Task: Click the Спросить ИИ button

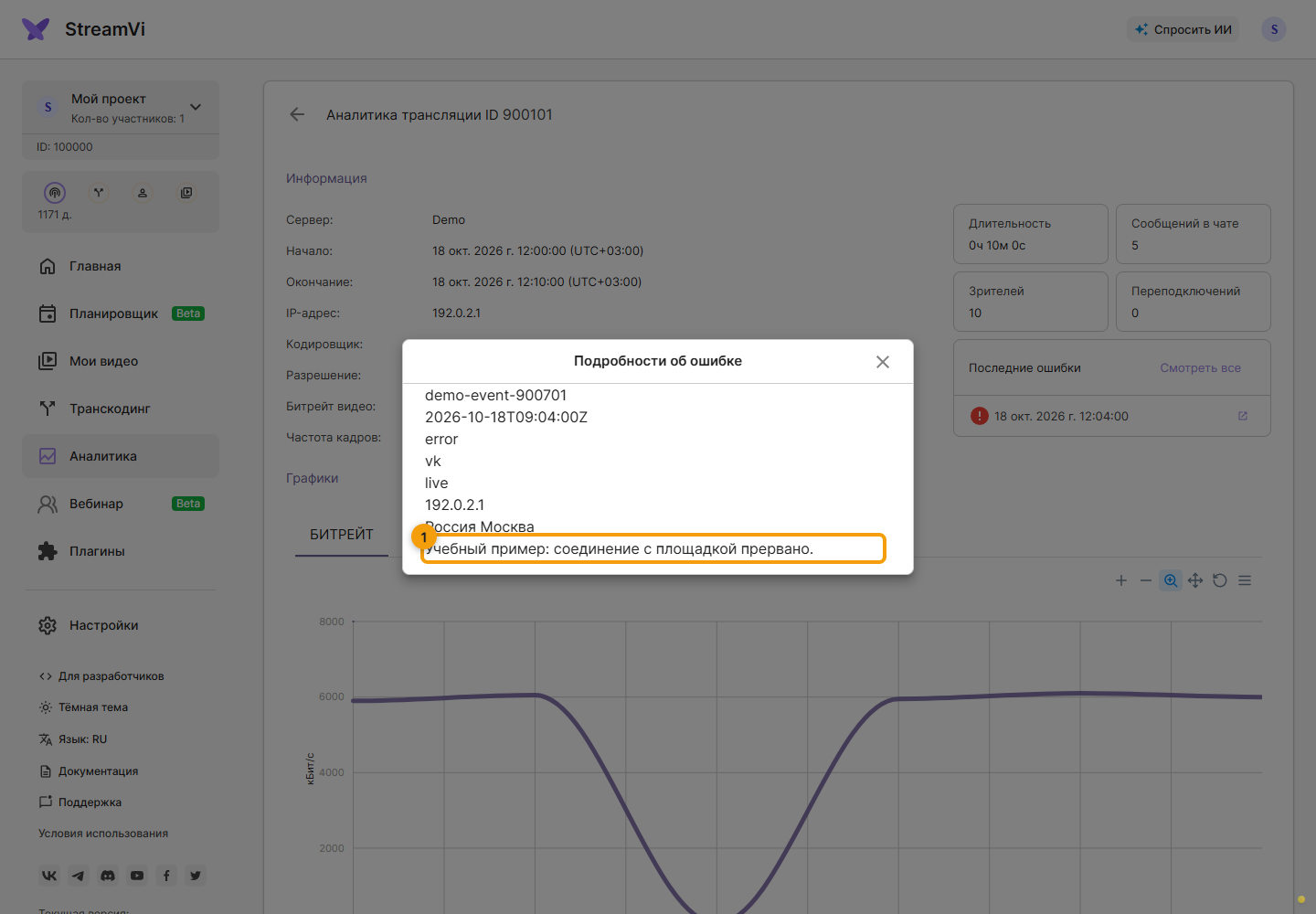Action: 1183,29
